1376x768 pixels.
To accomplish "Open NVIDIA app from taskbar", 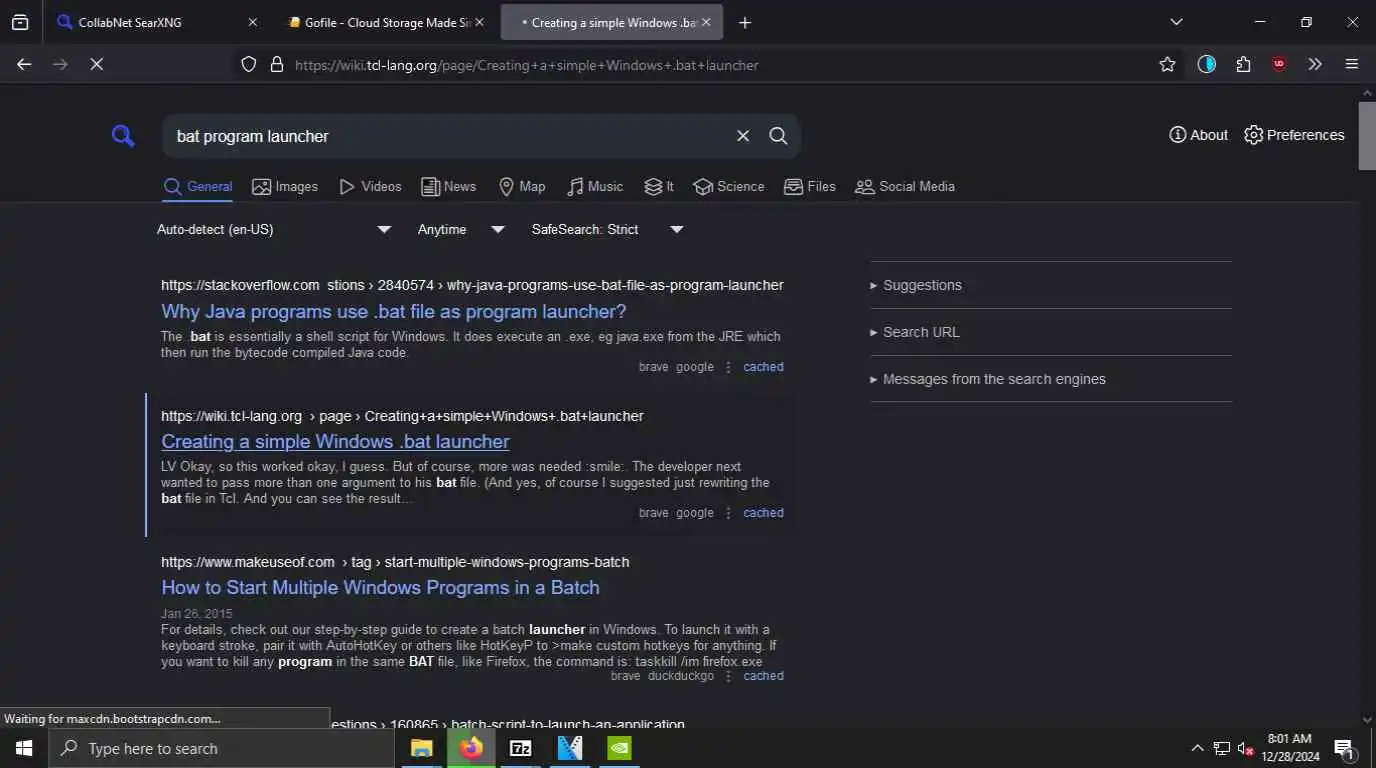I will 619,748.
